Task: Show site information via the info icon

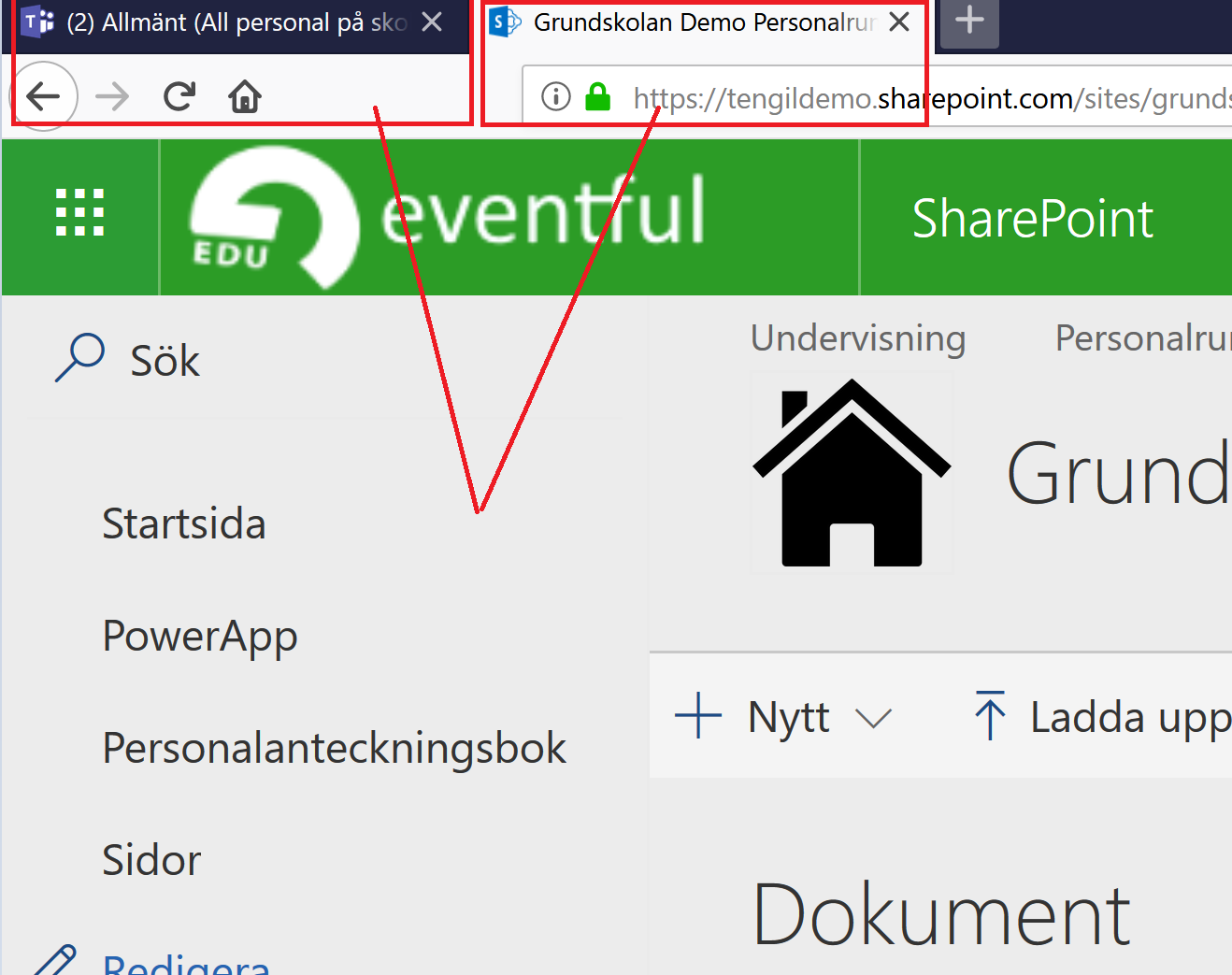Action: pyautogui.click(x=556, y=96)
